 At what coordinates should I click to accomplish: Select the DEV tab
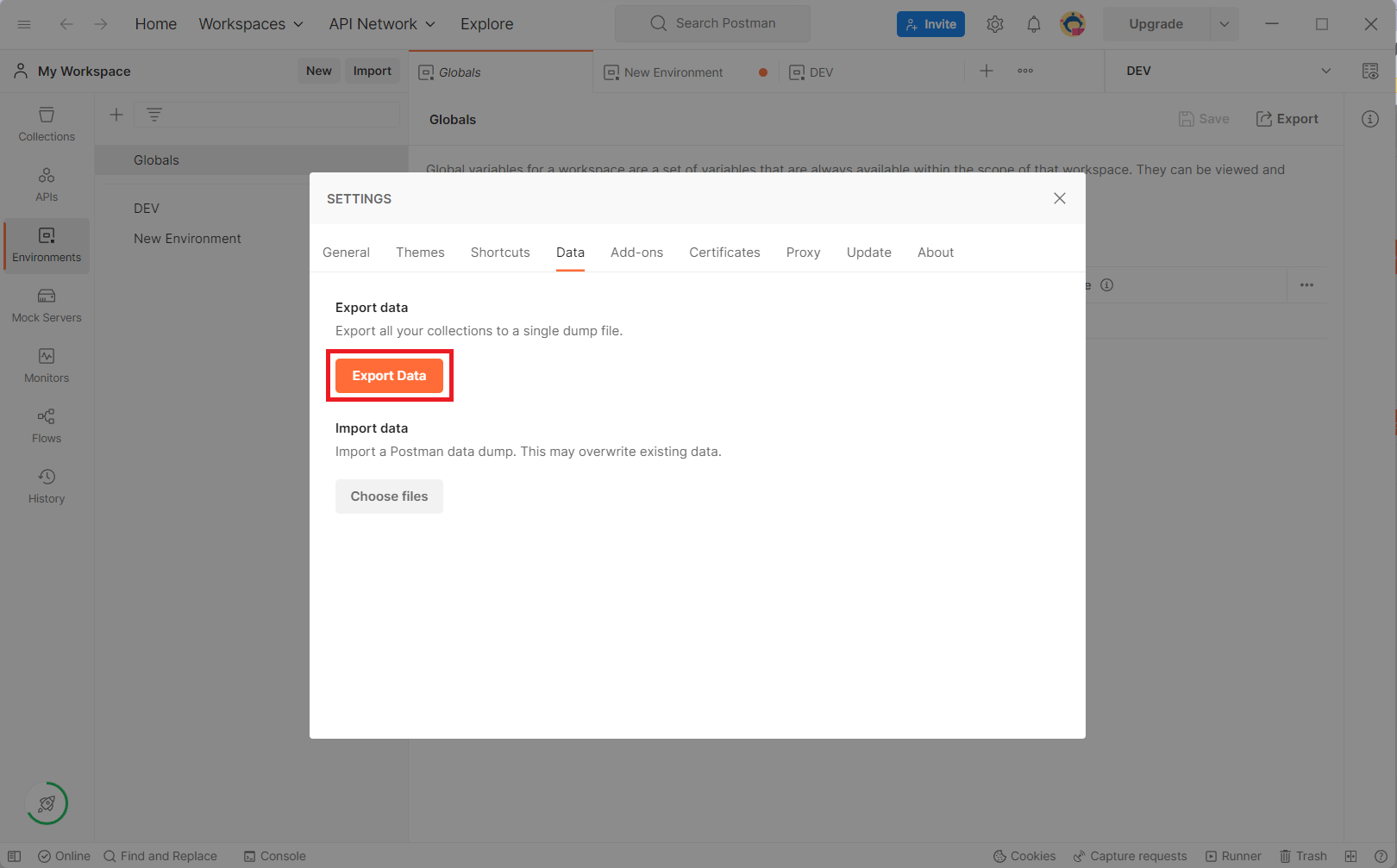(x=871, y=72)
